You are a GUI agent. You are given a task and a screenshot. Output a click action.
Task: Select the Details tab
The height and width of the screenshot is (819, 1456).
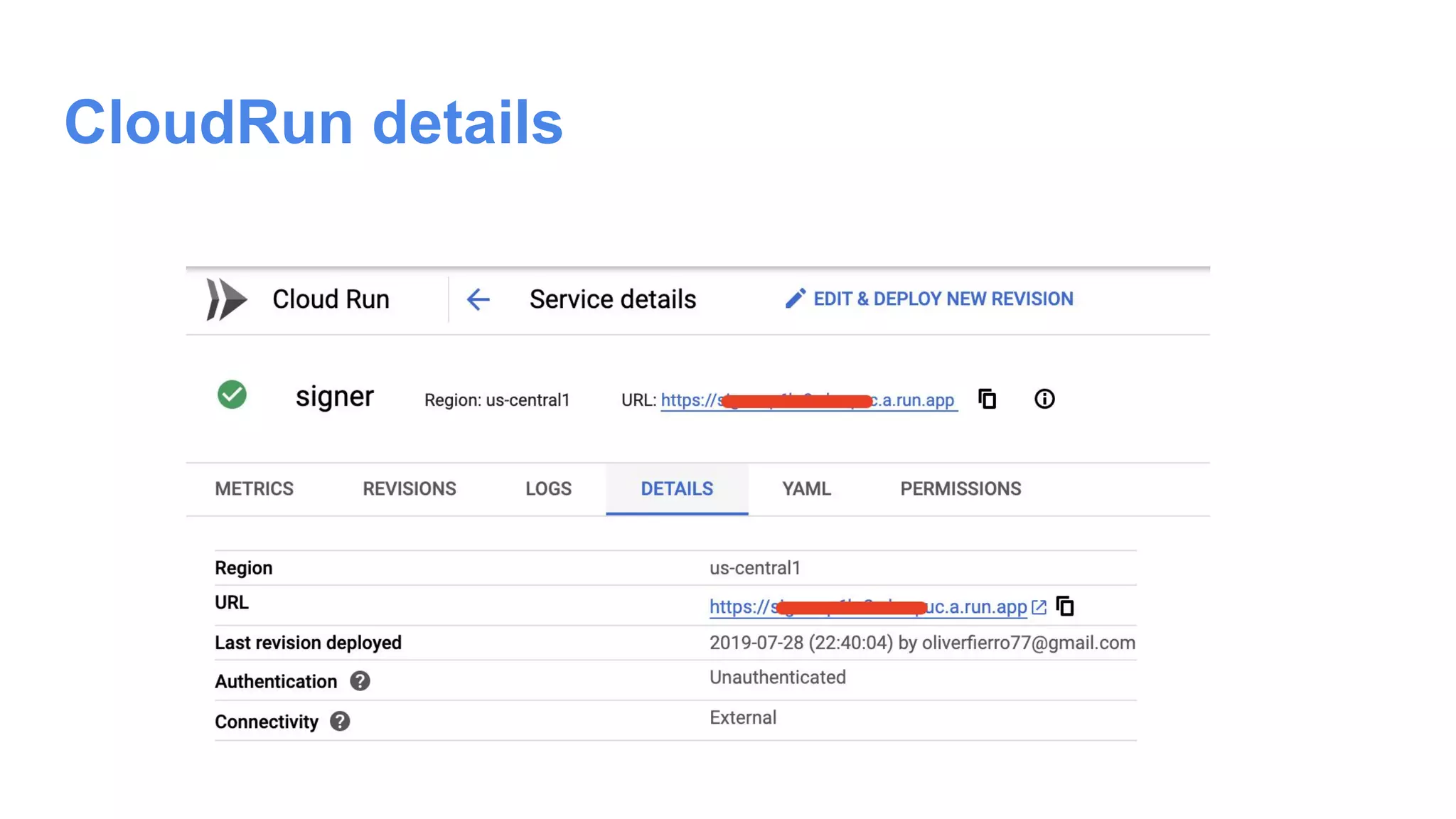click(x=677, y=489)
